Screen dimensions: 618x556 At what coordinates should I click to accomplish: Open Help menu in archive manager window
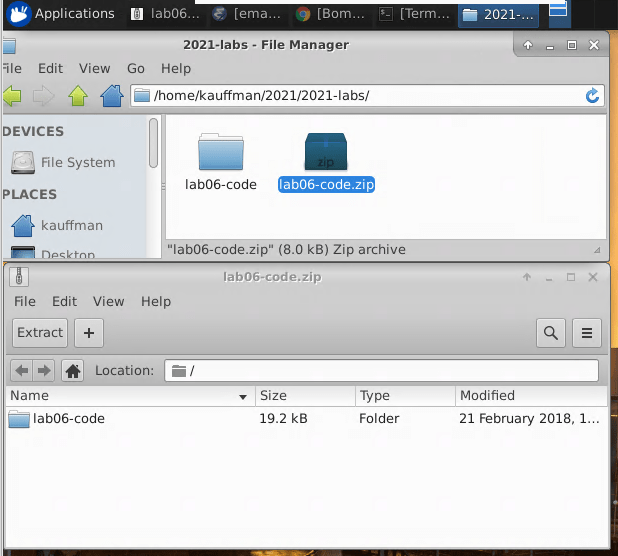click(x=156, y=301)
